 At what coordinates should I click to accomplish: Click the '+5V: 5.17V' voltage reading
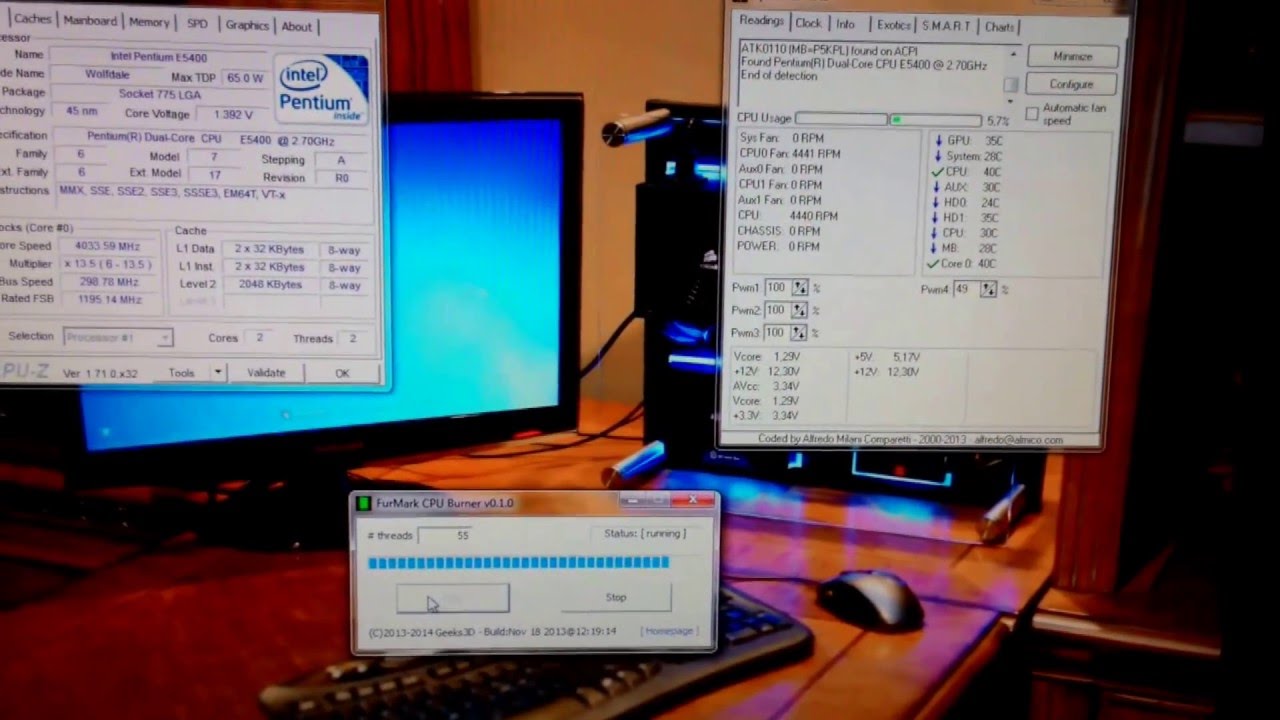coord(887,356)
